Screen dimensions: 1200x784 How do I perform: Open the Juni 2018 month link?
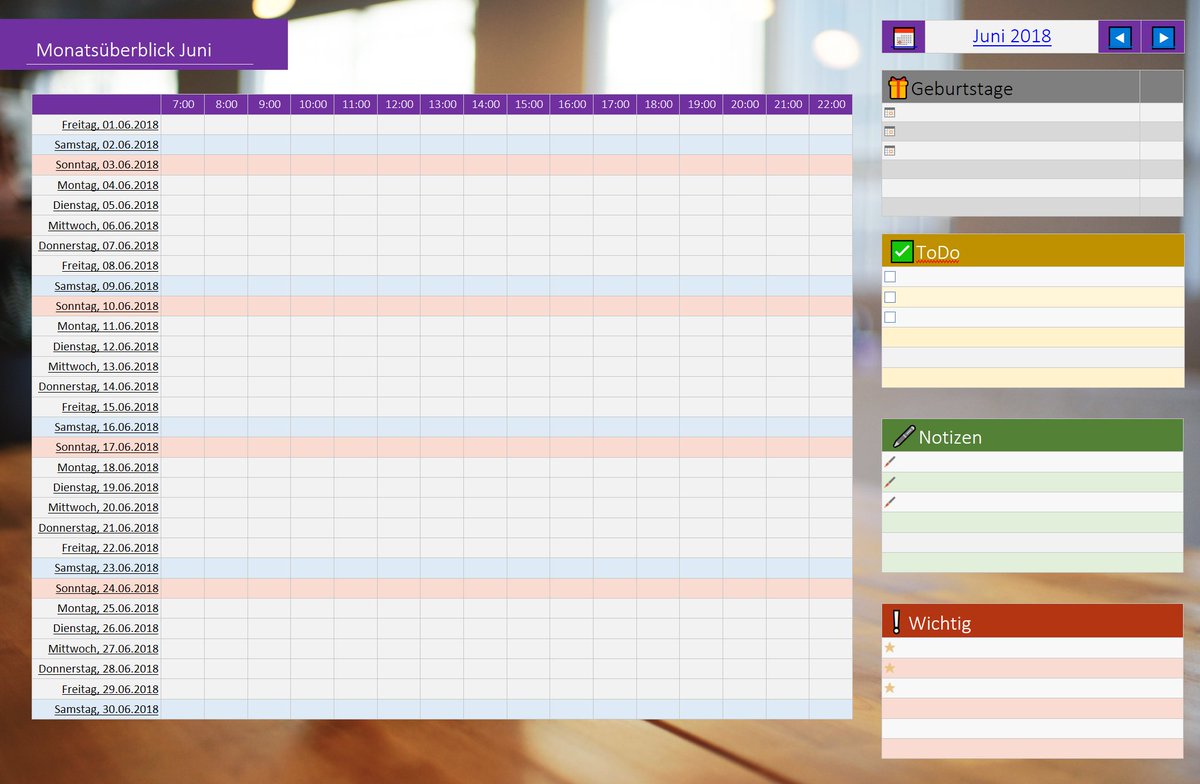coord(1012,36)
